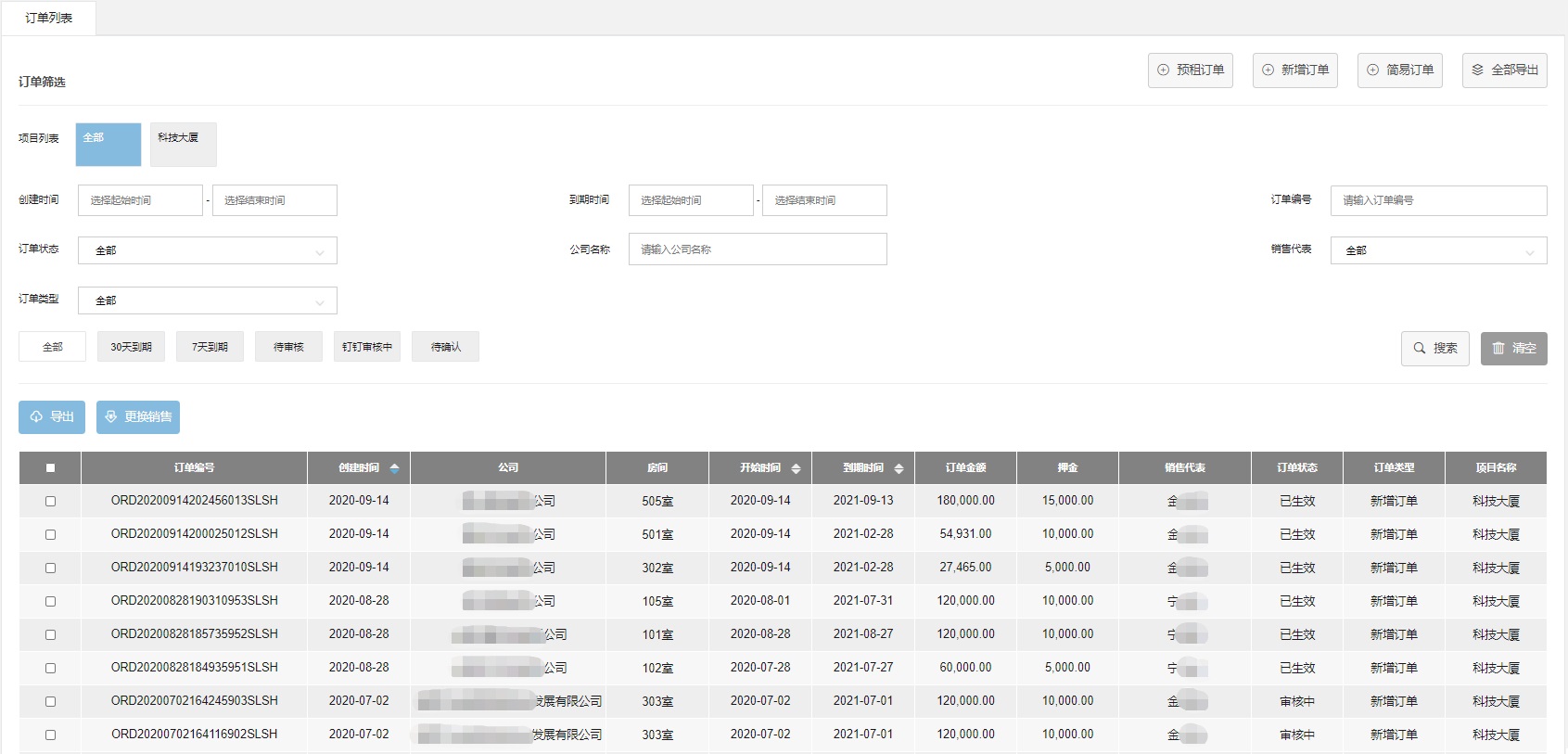Expand the 订单类型 dropdown

click(x=207, y=300)
